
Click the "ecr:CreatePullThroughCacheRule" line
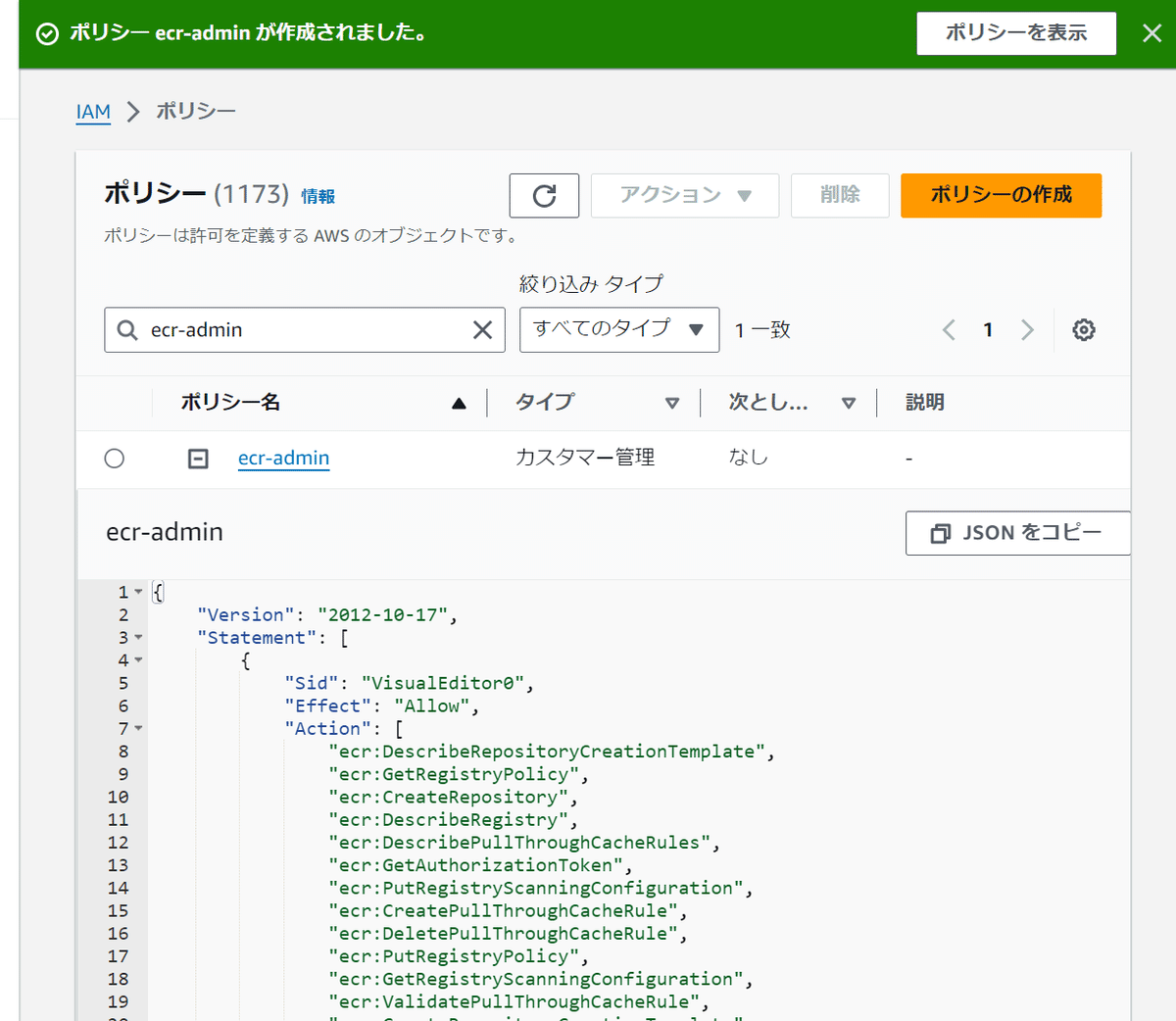click(x=508, y=911)
